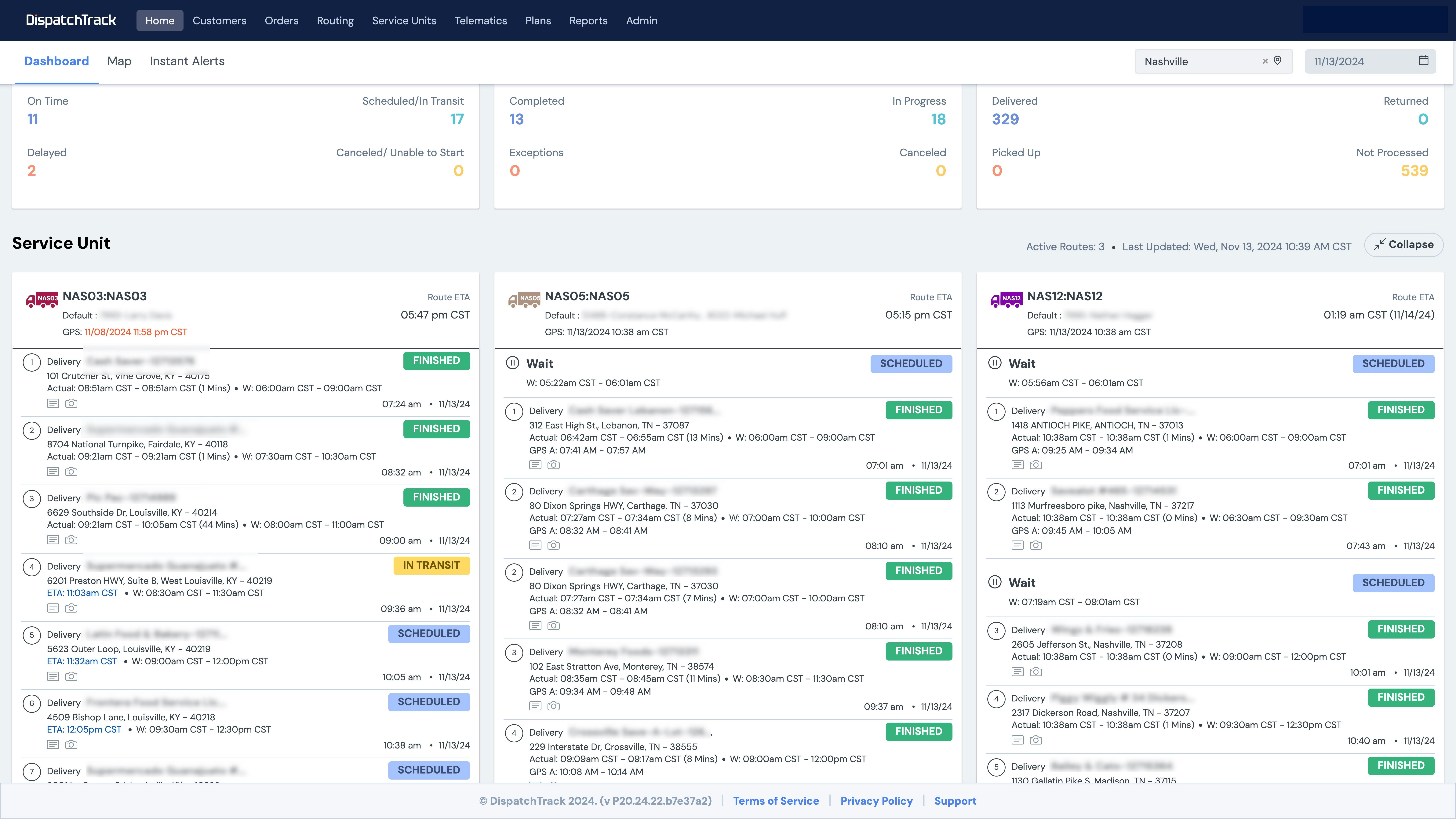Toggle the IN TRANSIT status badge on stop 4
This screenshot has height=819, width=1456.
coord(431,565)
